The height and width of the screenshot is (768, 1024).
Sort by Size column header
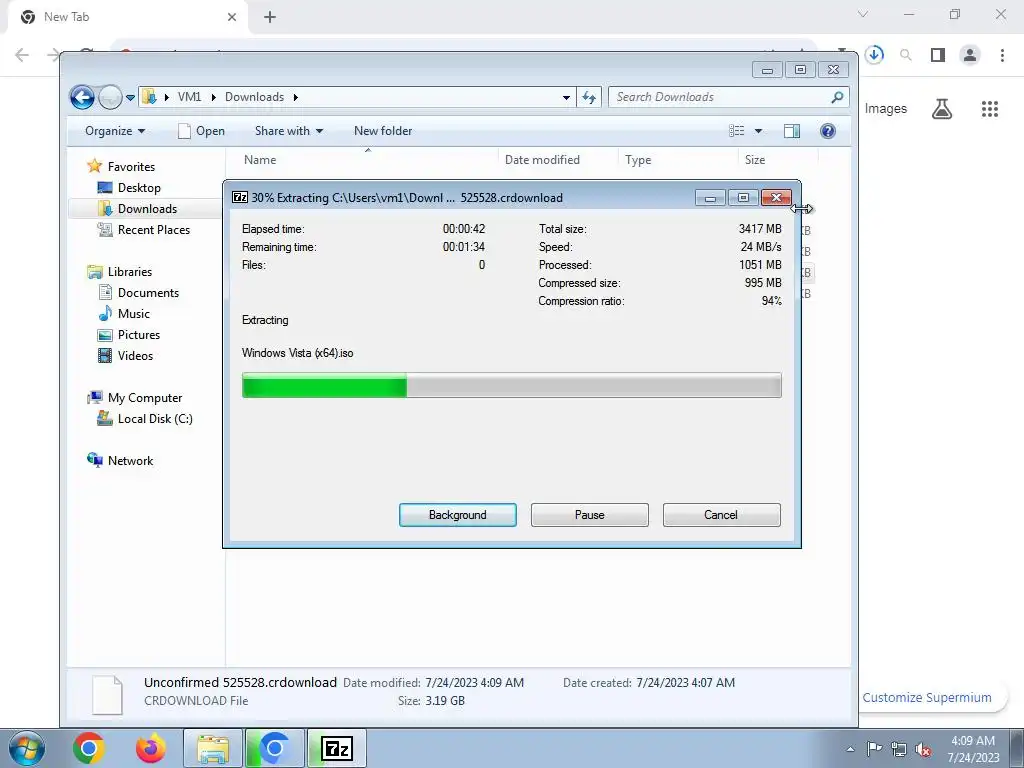pyautogui.click(x=755, y=159)
